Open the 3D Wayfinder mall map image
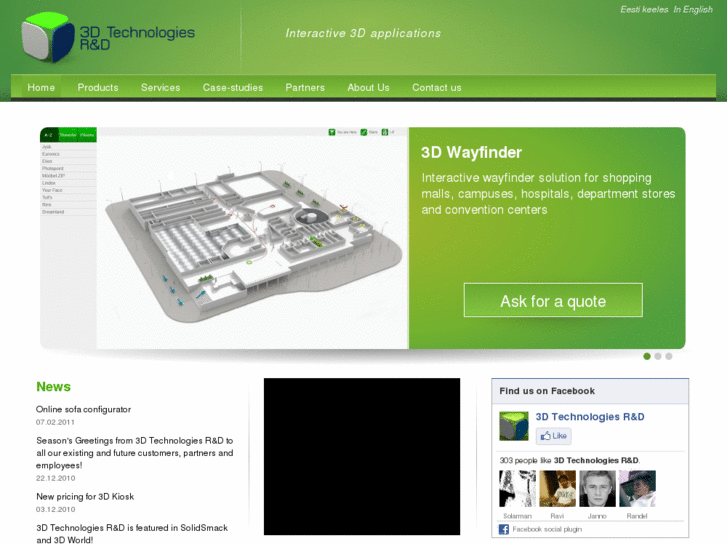The height and width of the screenshot is (545, 727). (x=253, y=242)
